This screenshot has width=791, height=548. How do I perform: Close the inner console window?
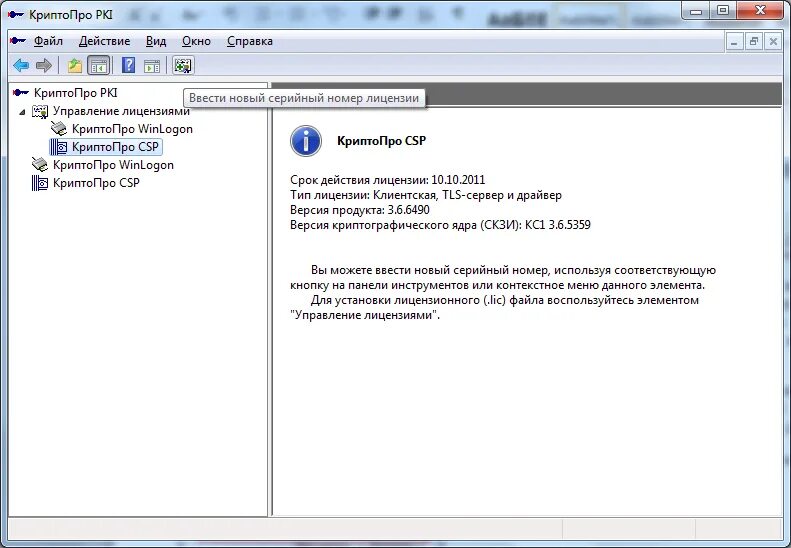773,41
